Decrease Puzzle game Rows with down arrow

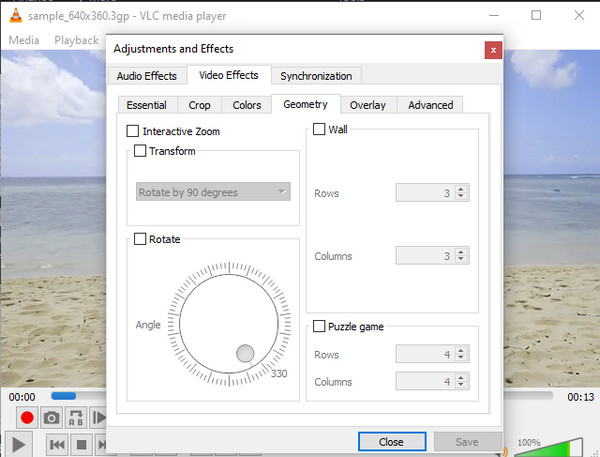coord(461,357)
